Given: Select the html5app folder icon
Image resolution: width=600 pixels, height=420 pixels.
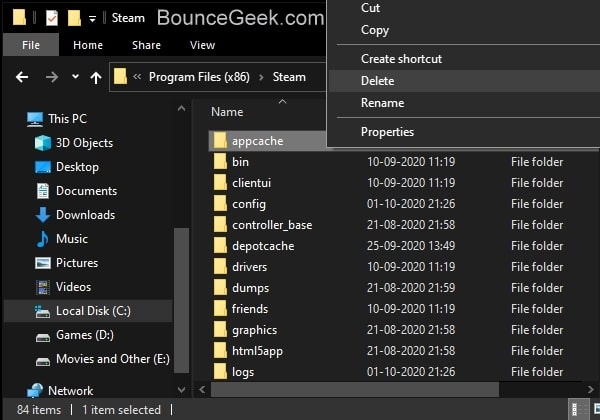Looking at the screenshot, I should [x=220, y=351].
